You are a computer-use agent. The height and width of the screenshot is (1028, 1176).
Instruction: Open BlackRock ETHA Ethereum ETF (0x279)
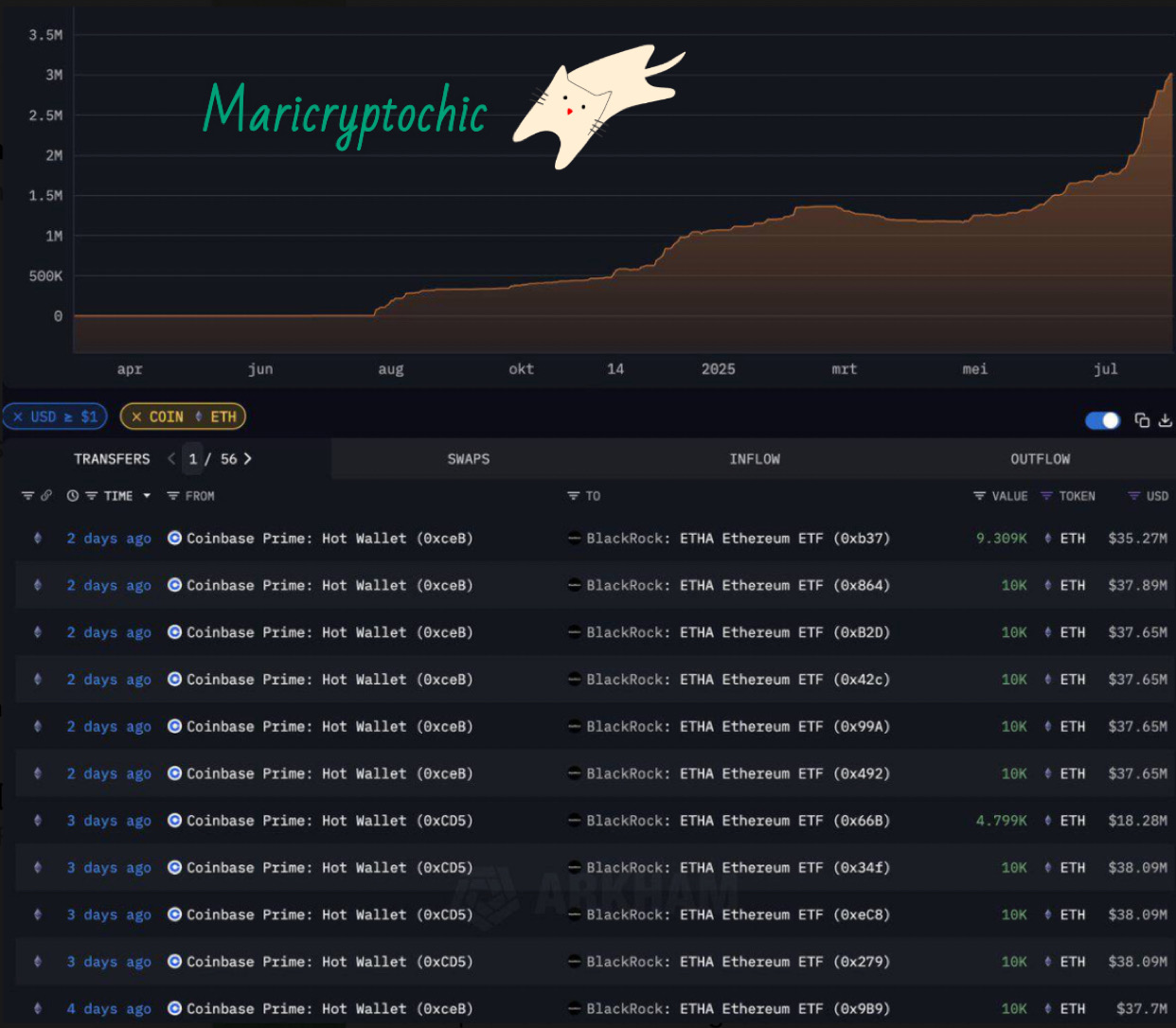coord(739,962)
